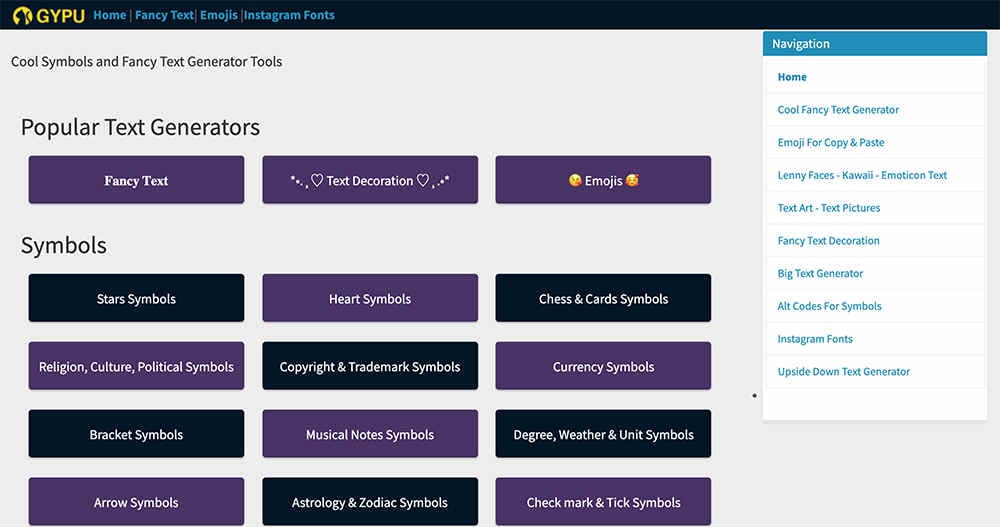The image size is (1000, 527).
Task: Click the Emojis button with face icons
Action: pos(603,181)
